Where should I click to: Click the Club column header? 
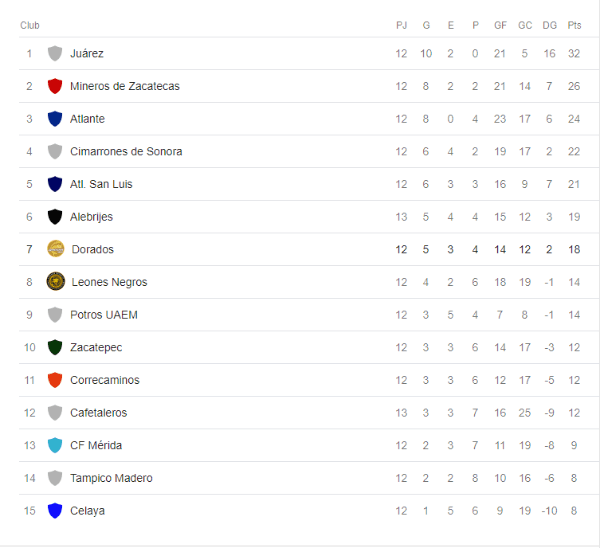(x=30, y=25)
